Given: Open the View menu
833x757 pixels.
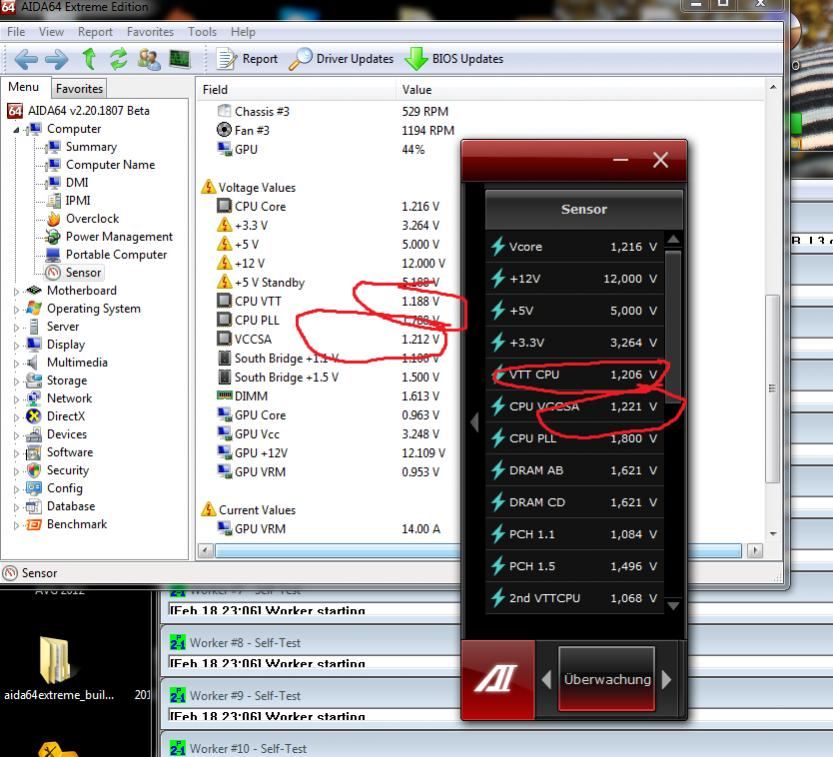Looking at the screenshot, I should (51, 32).
